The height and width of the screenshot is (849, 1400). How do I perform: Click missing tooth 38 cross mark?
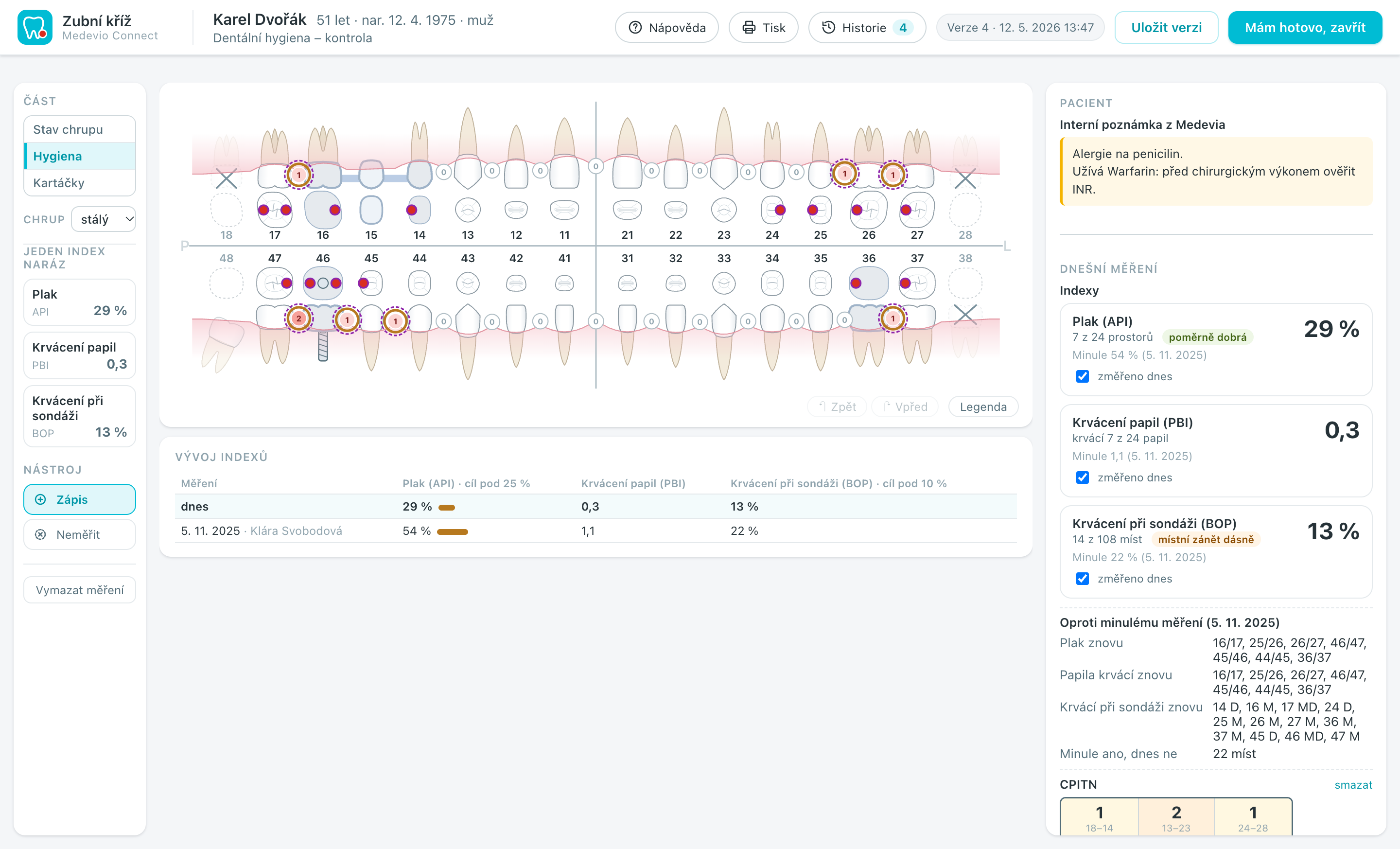[x=965, y=314]
